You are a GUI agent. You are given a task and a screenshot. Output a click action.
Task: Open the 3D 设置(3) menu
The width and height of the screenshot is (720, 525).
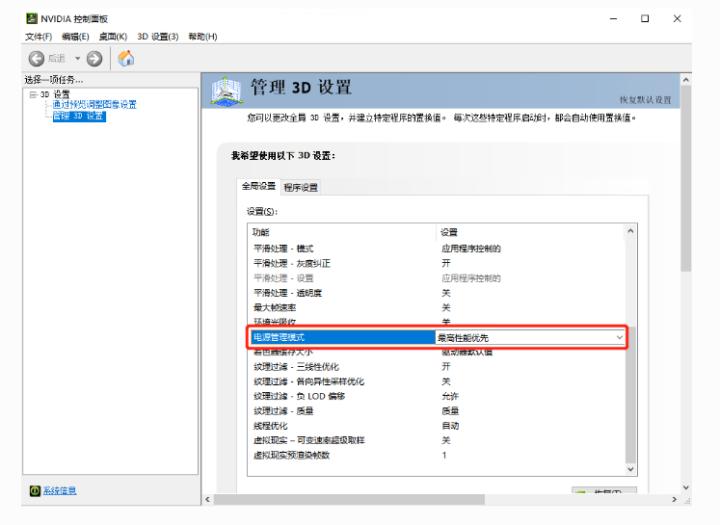[158, 36]
